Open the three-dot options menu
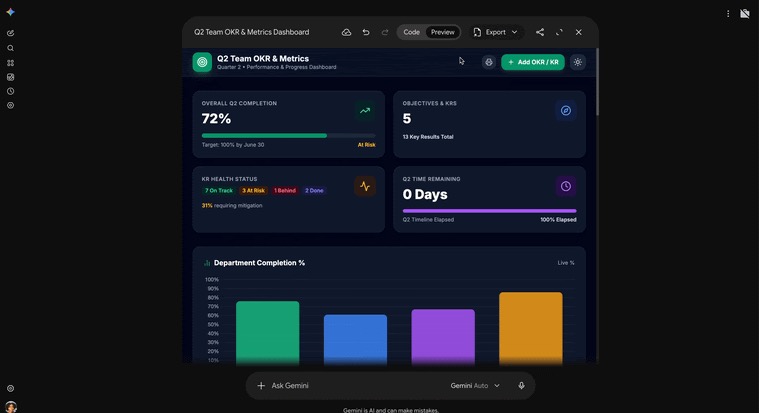759x413 pixels. pyautogui.click(x=728, y=14)
